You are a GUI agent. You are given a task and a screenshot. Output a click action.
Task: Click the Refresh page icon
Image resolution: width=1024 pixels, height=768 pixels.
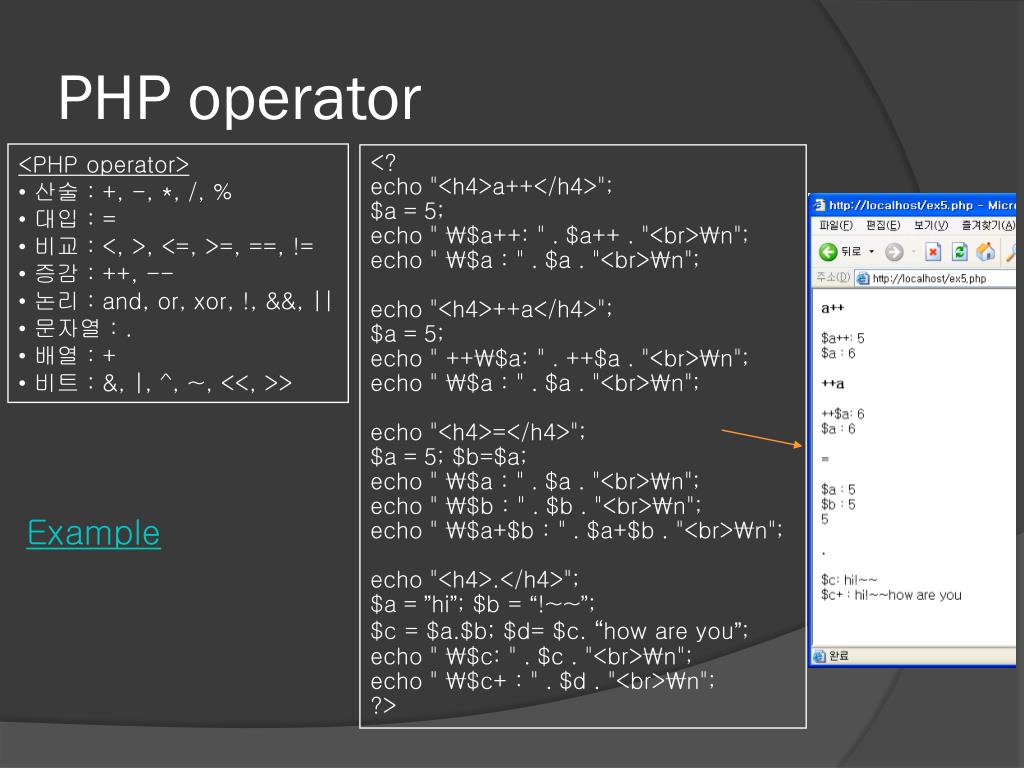[959, 251]
